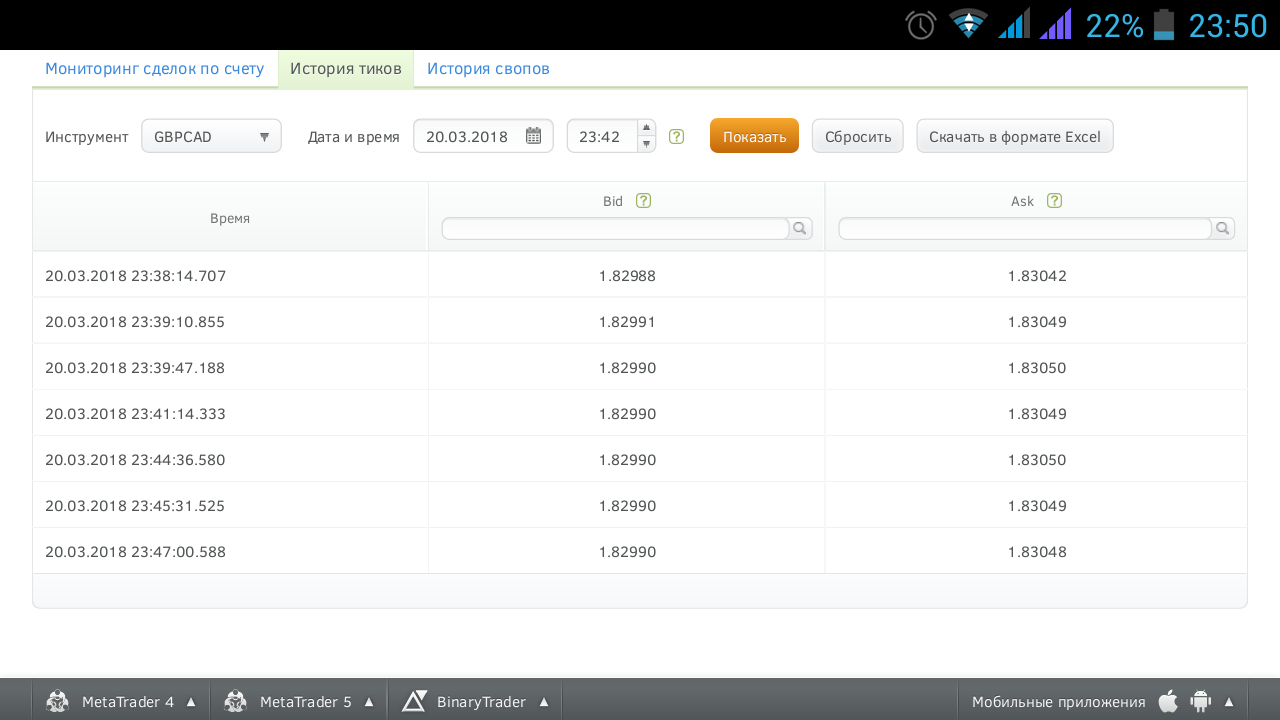Screen dimensions: 1280x720
Task: Click the Ask filter input field
Action: tap(1025, 229)
